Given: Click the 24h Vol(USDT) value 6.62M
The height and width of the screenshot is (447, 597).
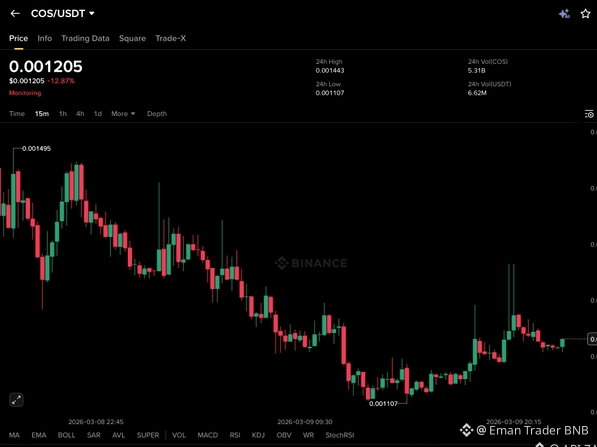Looking at the screenshot, I should point(477,93).
